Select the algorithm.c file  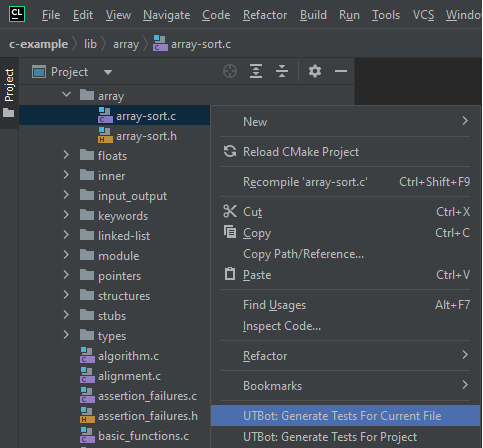pos(128,356)
